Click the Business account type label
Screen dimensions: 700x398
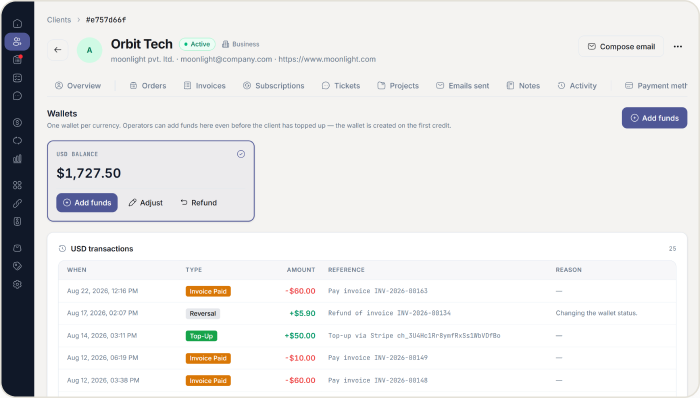click(241, 44)
